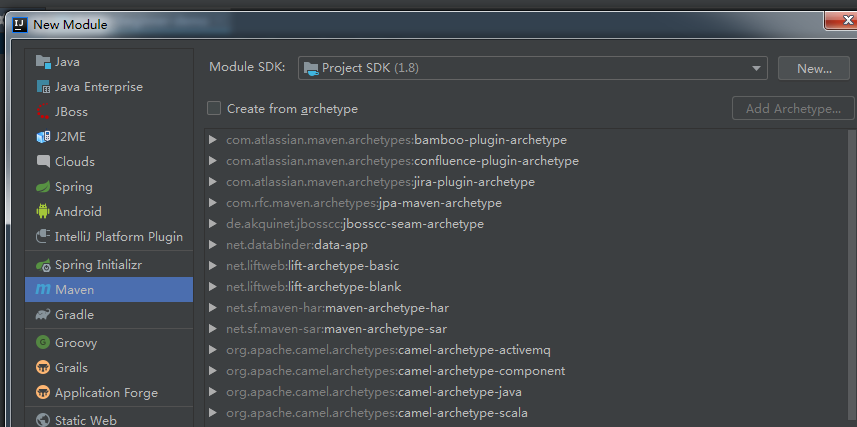Expand net.databinder data-app node
Image resolution: width=857 pixels, height=427 pixels.
tap(213, 245)
